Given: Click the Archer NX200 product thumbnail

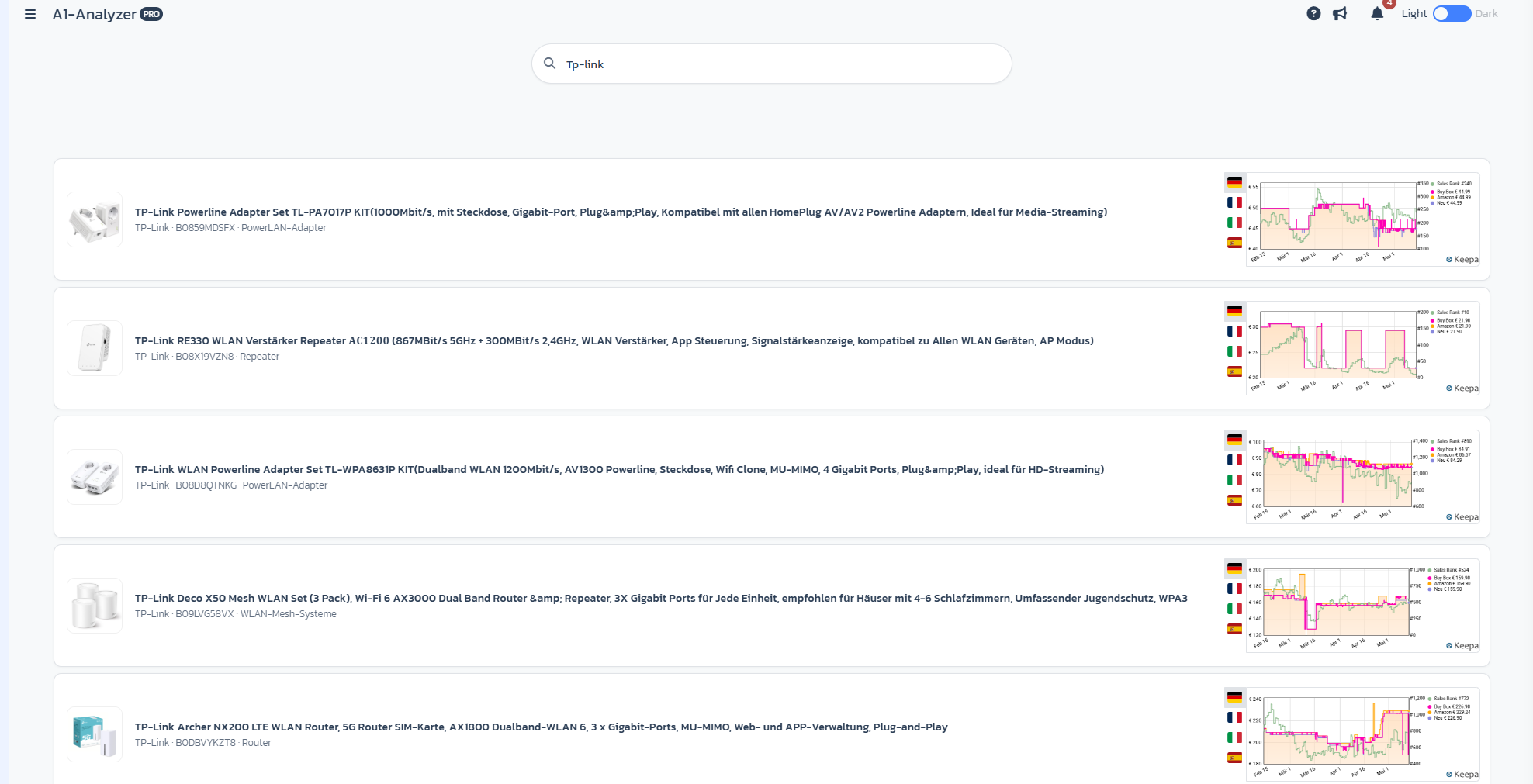Looking at the screenshot, I should [95, 734].
